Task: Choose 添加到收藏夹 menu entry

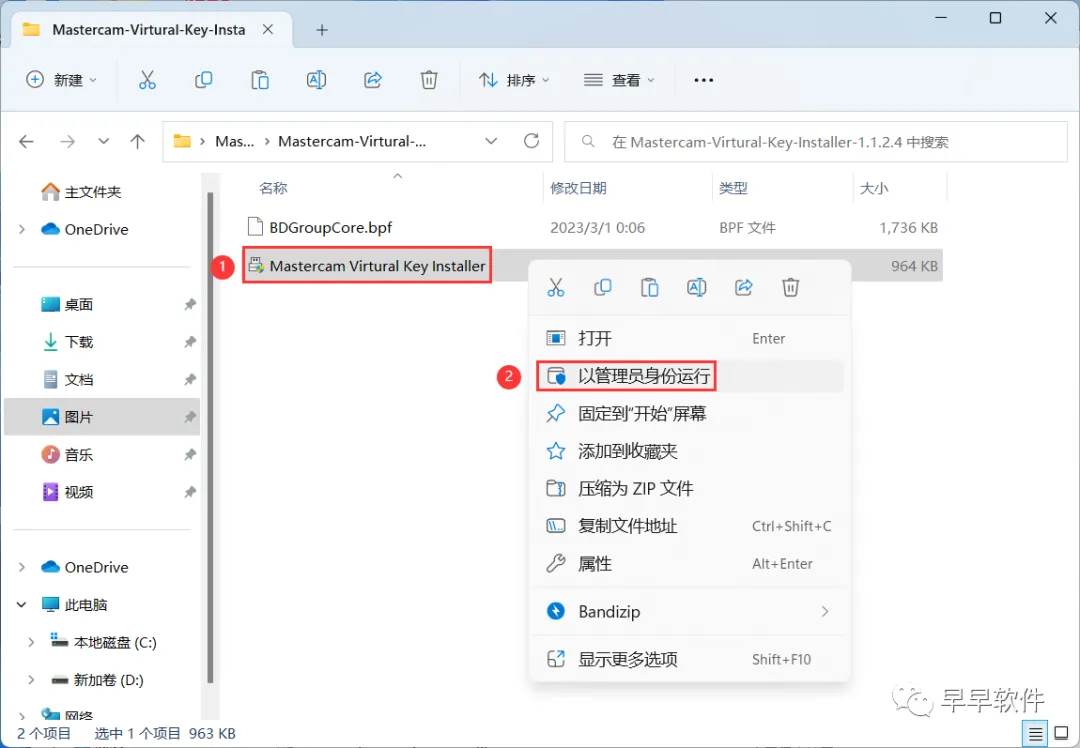Action: point(689,451)
